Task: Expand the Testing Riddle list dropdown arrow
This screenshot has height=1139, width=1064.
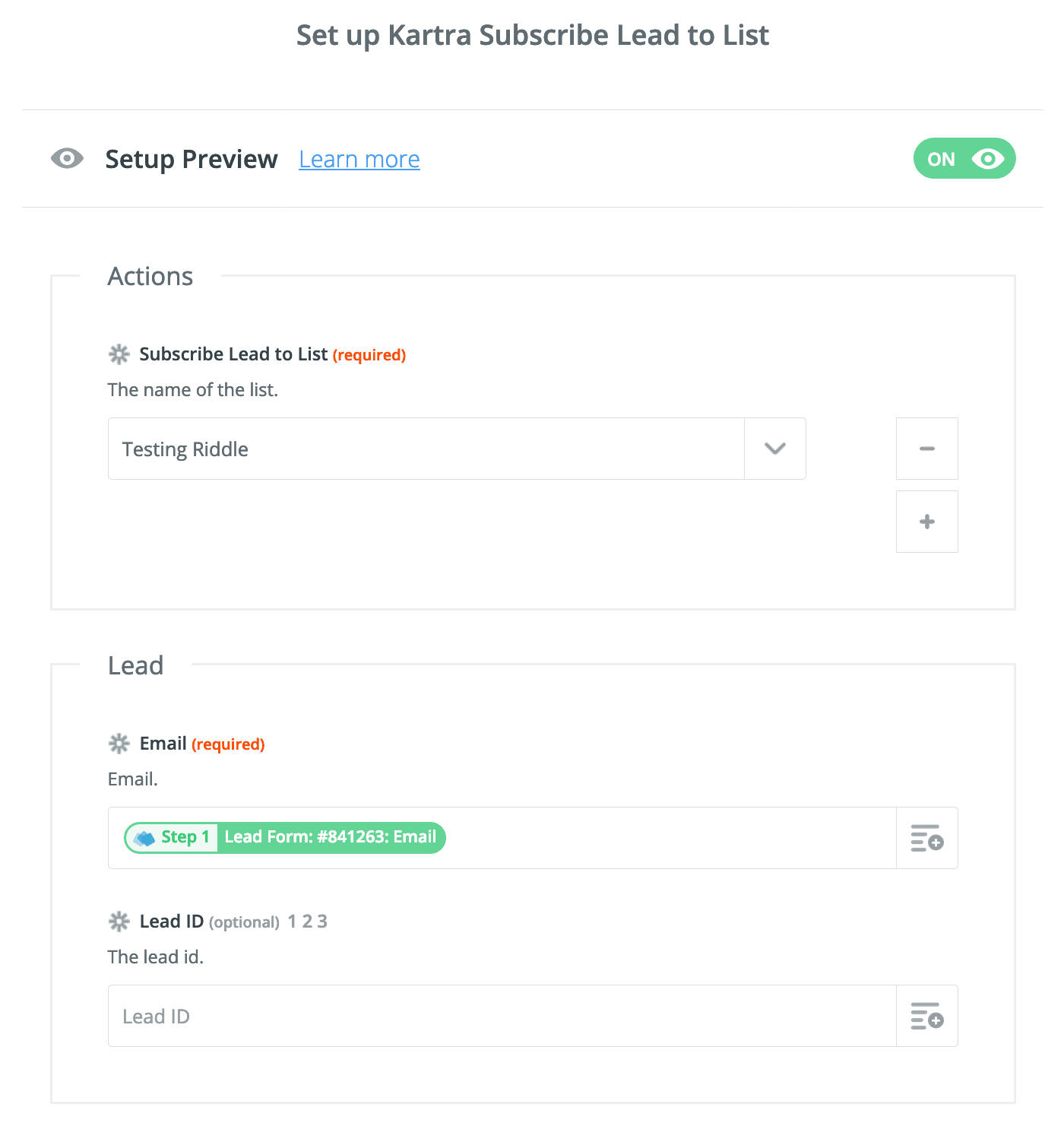Action: point(775,449)
